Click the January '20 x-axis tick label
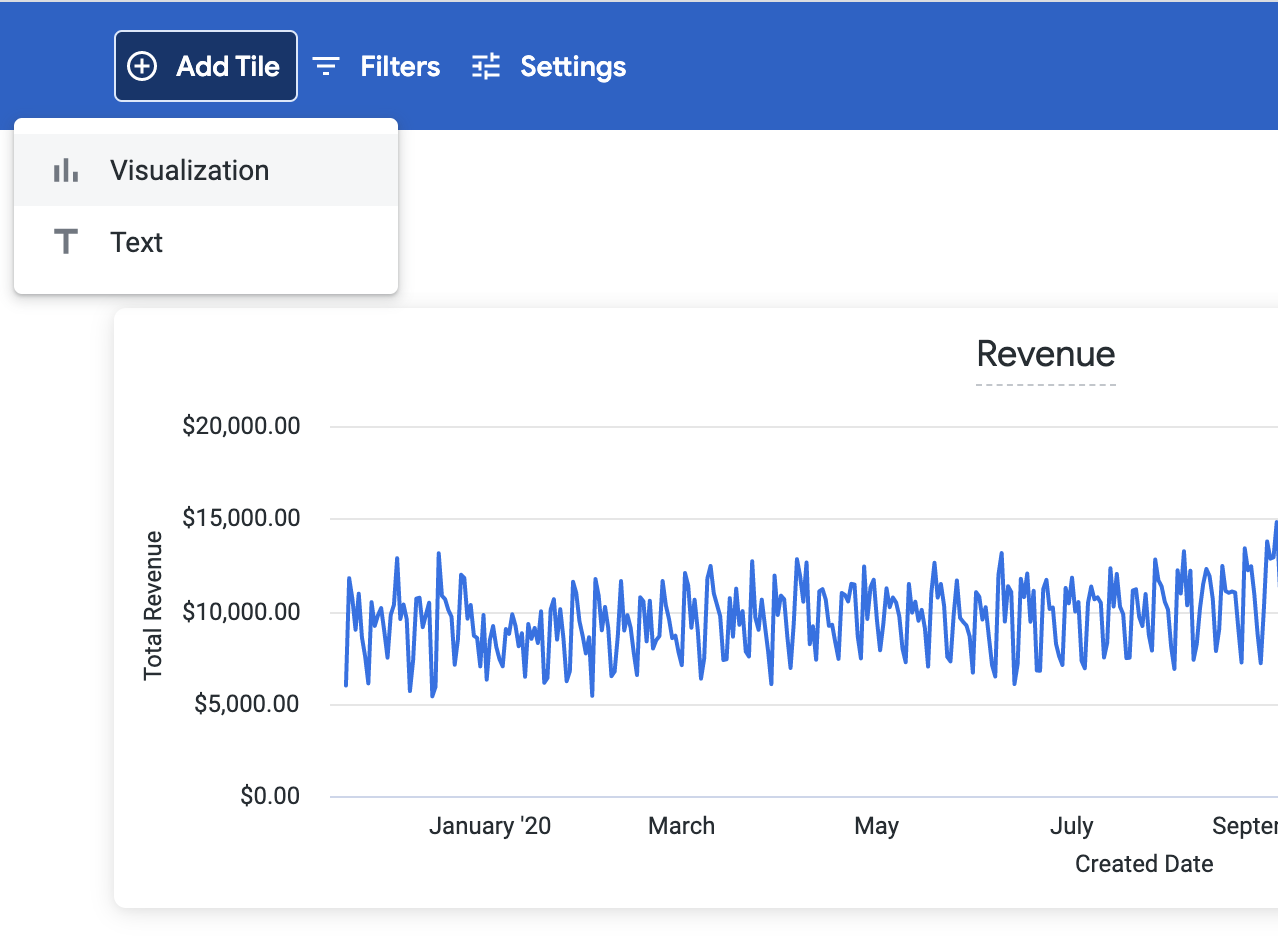Screen dimensions: 1278x940 coord(490,826)
